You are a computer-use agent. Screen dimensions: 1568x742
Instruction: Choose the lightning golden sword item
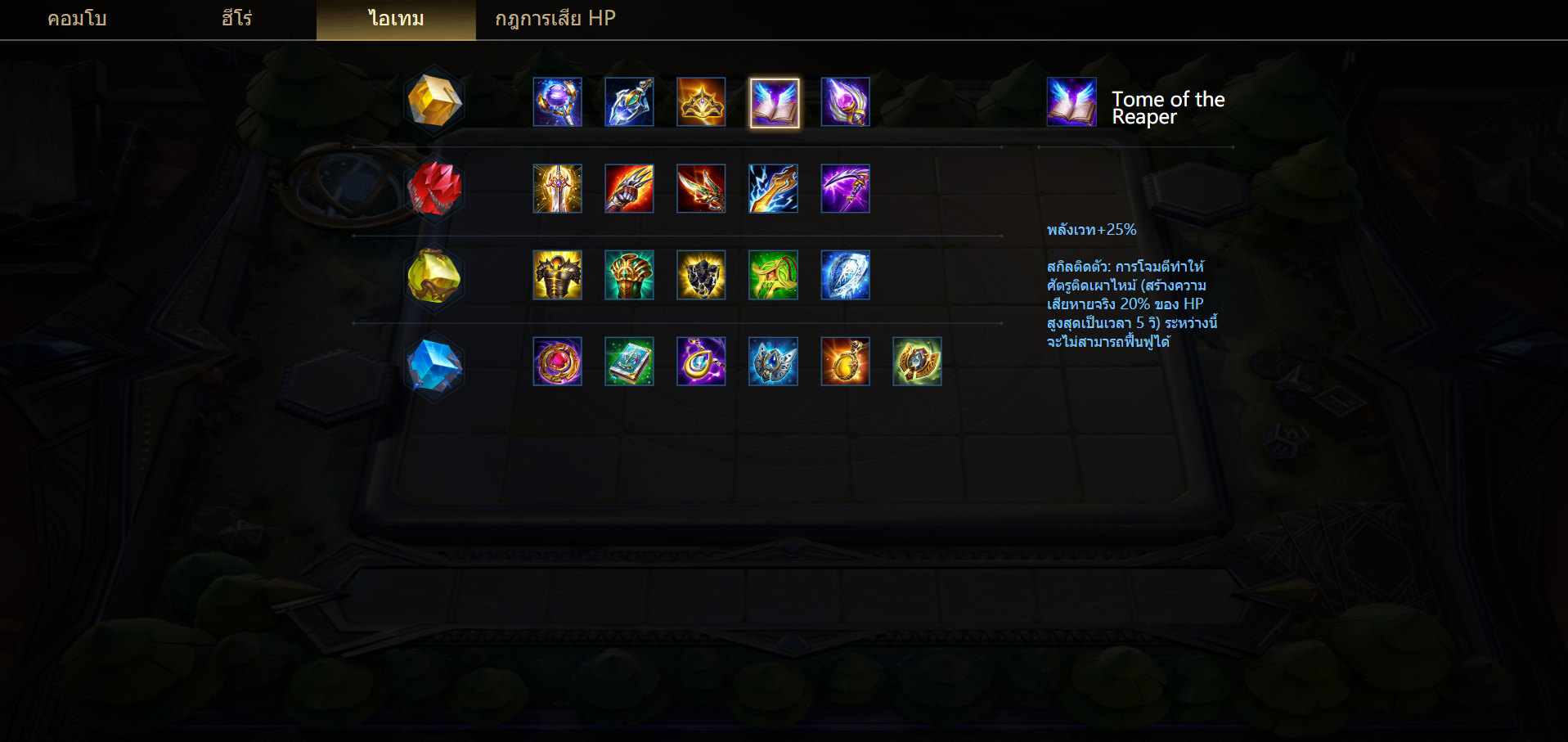(x=773, y=189)
